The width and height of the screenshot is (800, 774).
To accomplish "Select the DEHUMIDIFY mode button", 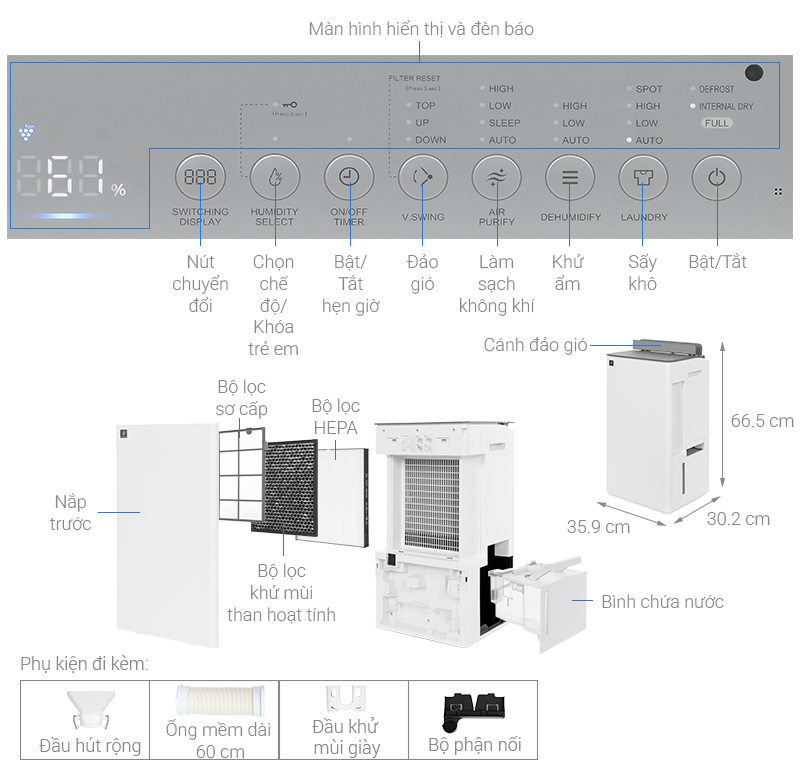I will (570, 178).
